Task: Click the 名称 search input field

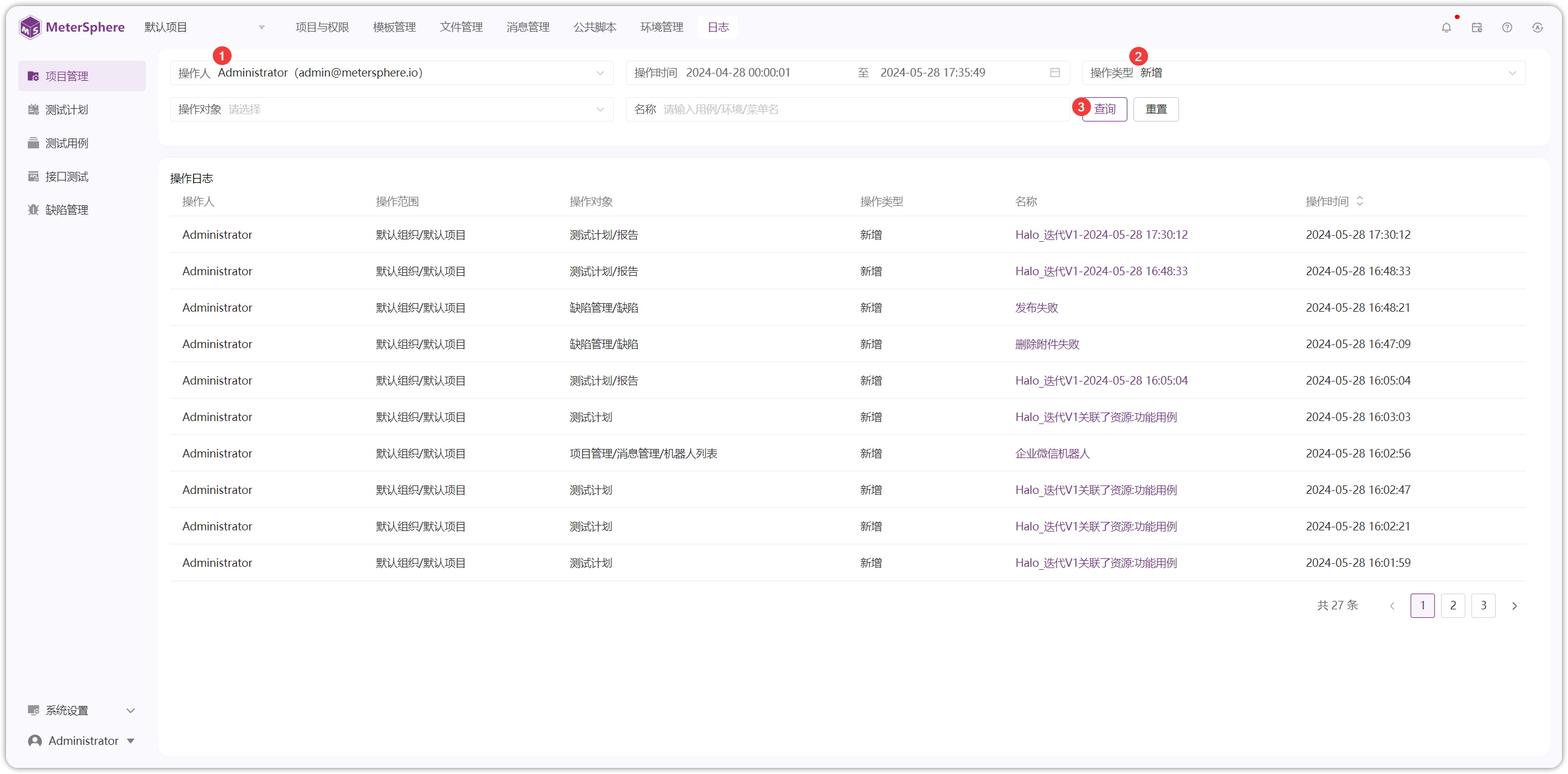Action: [848, 109]
